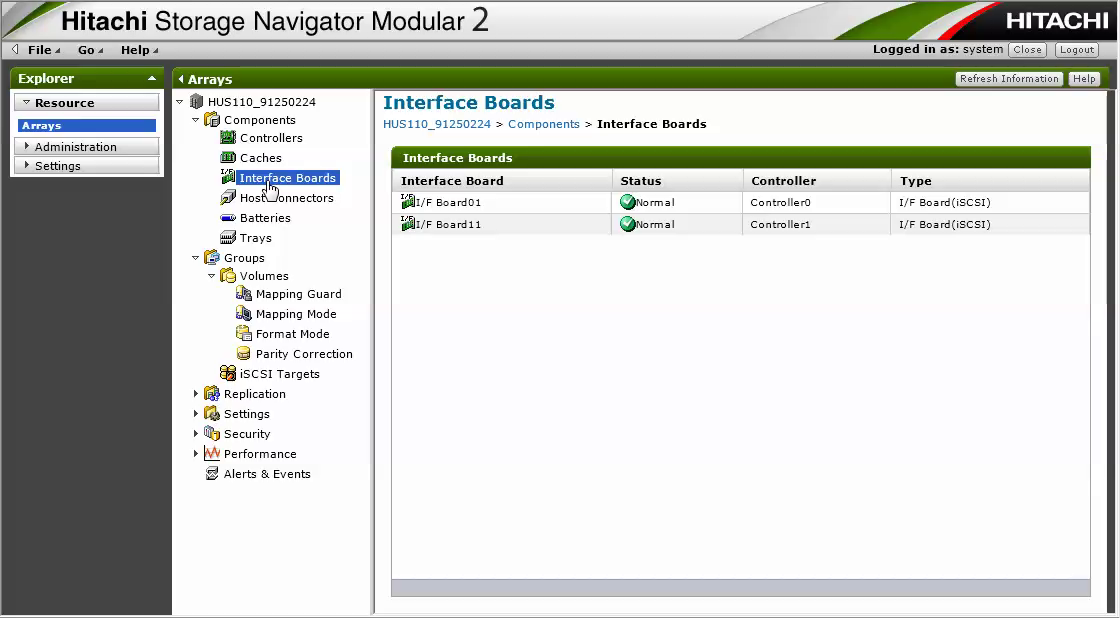Select Arrays in the Explorer
The image size is (1120, 618).
click(x=86, y=125)
